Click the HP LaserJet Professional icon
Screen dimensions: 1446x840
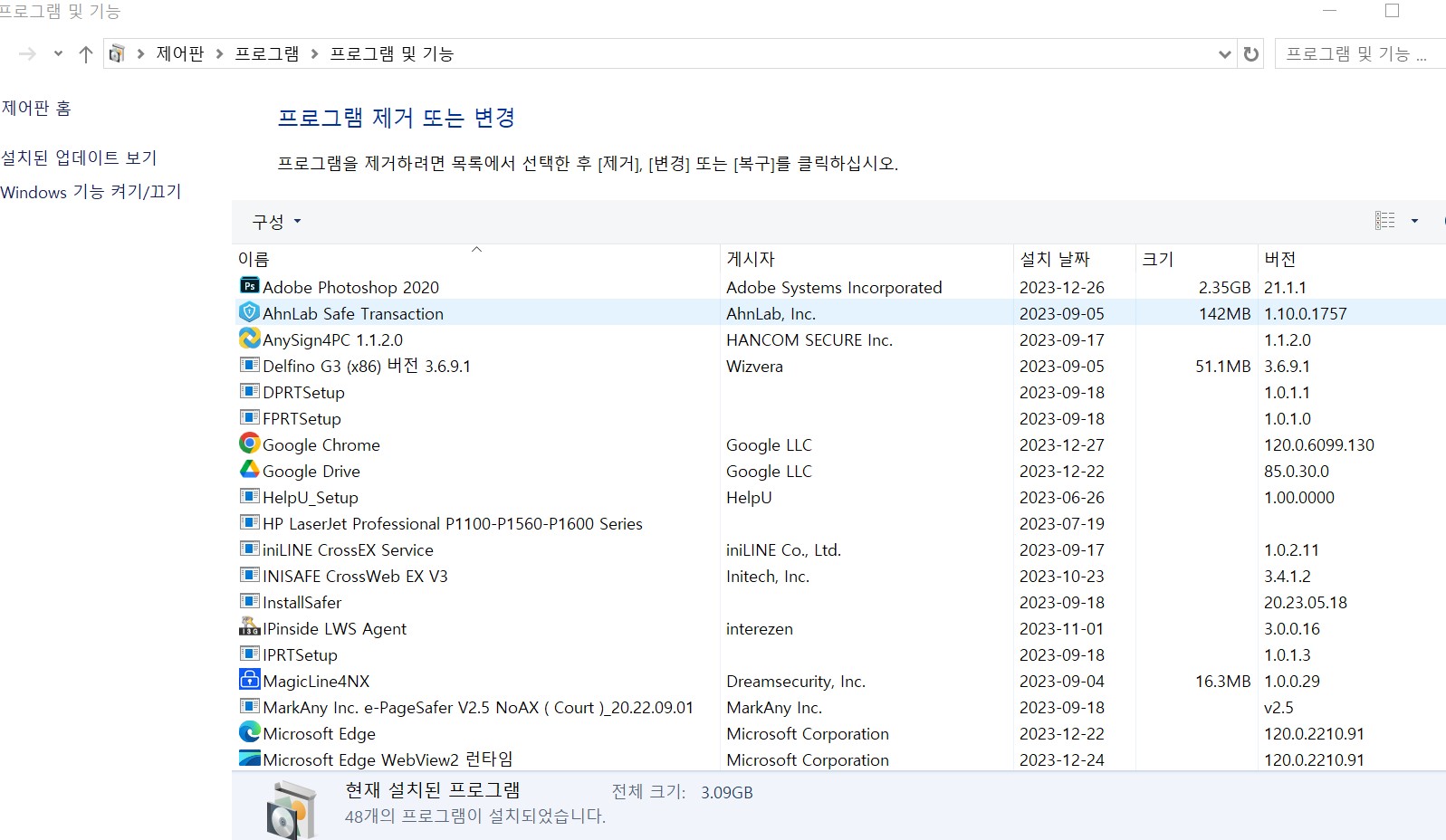click(249, 522)
